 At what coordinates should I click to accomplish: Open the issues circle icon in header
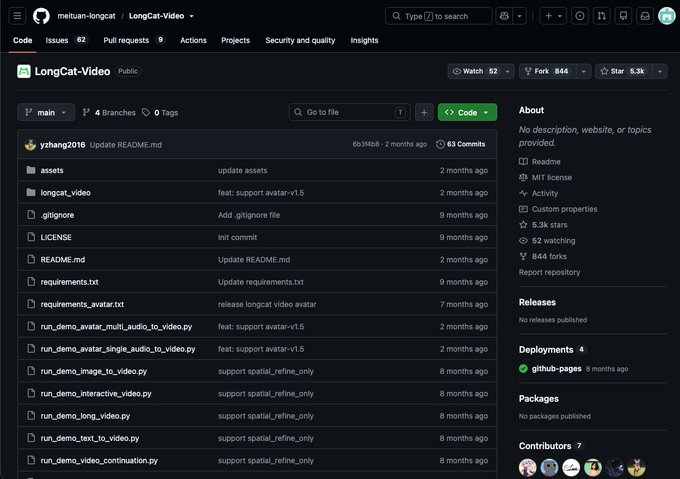point(579,16)
